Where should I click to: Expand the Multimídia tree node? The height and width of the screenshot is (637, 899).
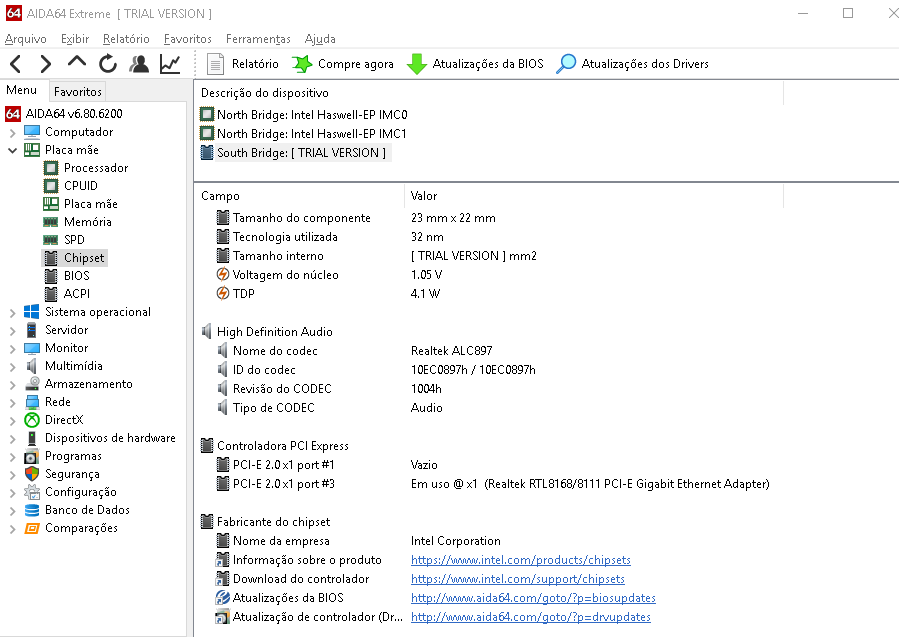pos(13,367)
